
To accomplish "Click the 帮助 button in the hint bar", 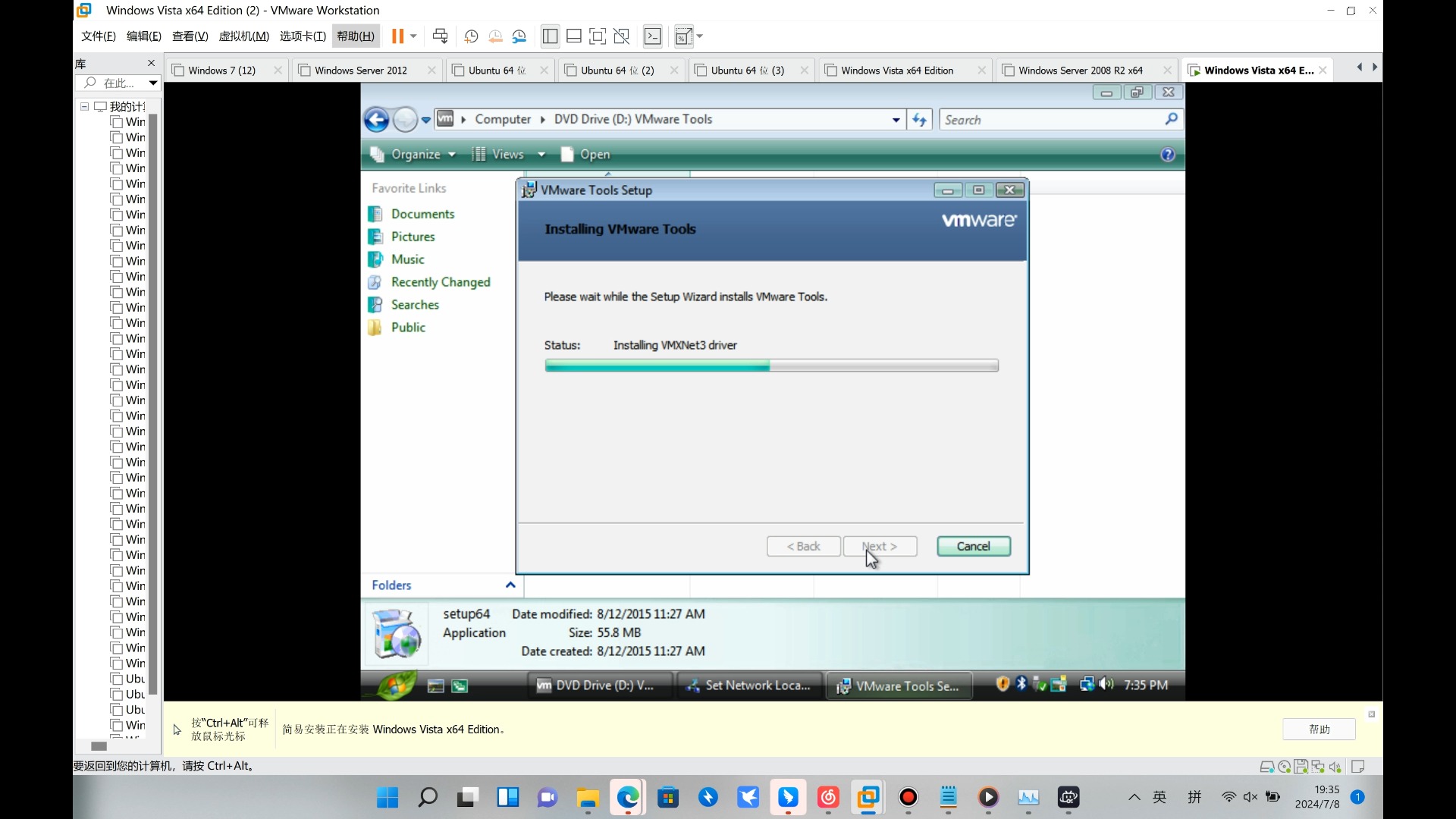I will pyautogui.click(x=1319, y=729).
